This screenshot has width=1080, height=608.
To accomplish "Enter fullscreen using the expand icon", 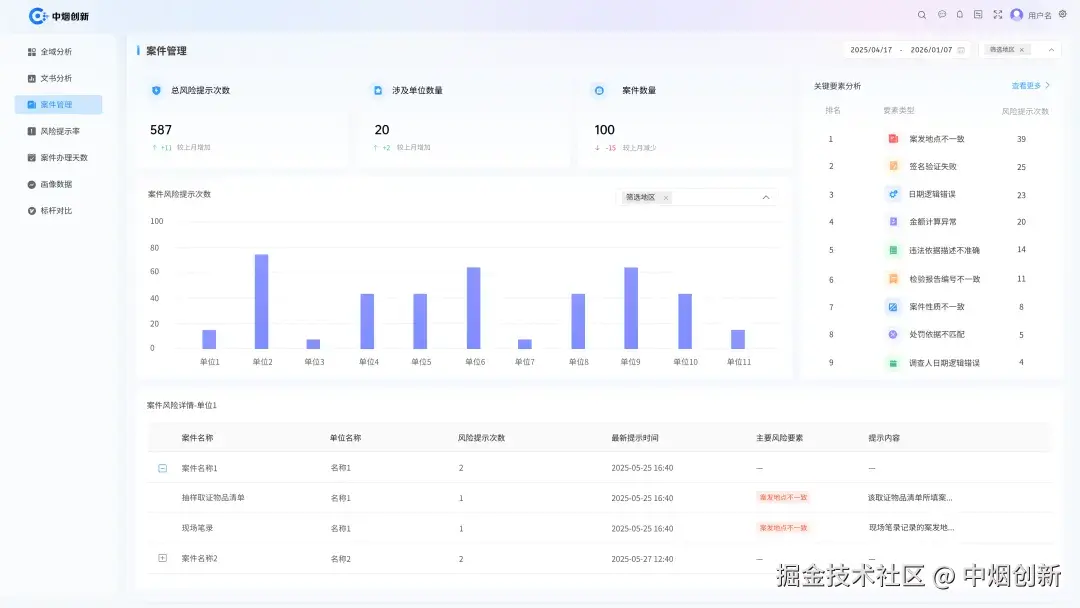I will tap(998, 15).
